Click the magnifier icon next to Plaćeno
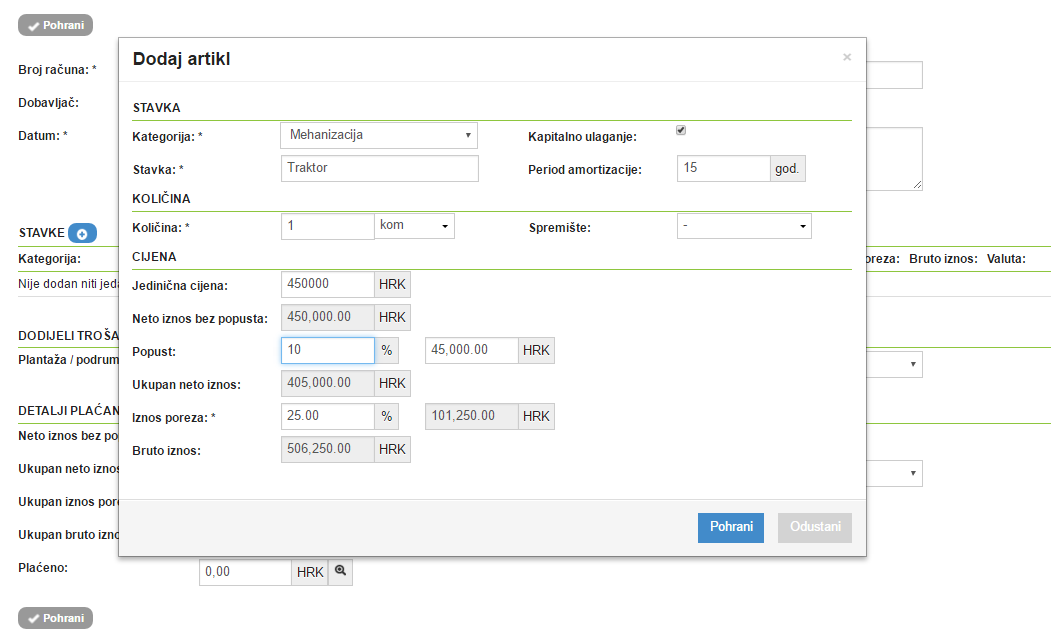Viewport: 1051px width, 640px height. pyautogui.click(x=340, y=572)
